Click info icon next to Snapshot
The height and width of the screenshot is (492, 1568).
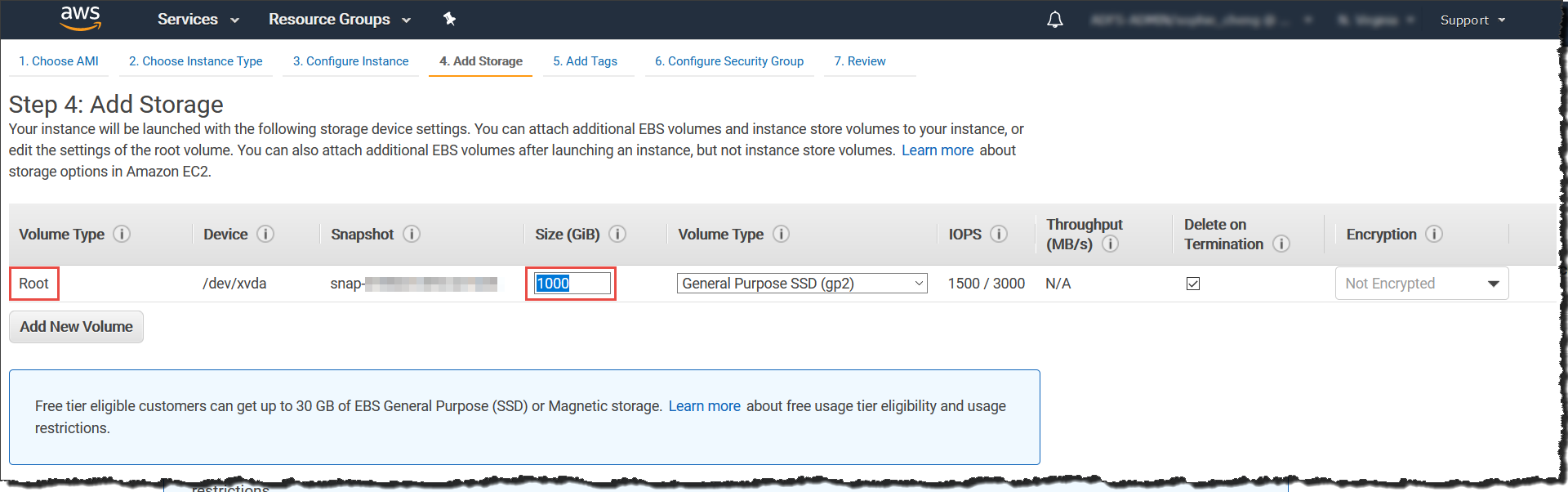click(x=412, y=235)
